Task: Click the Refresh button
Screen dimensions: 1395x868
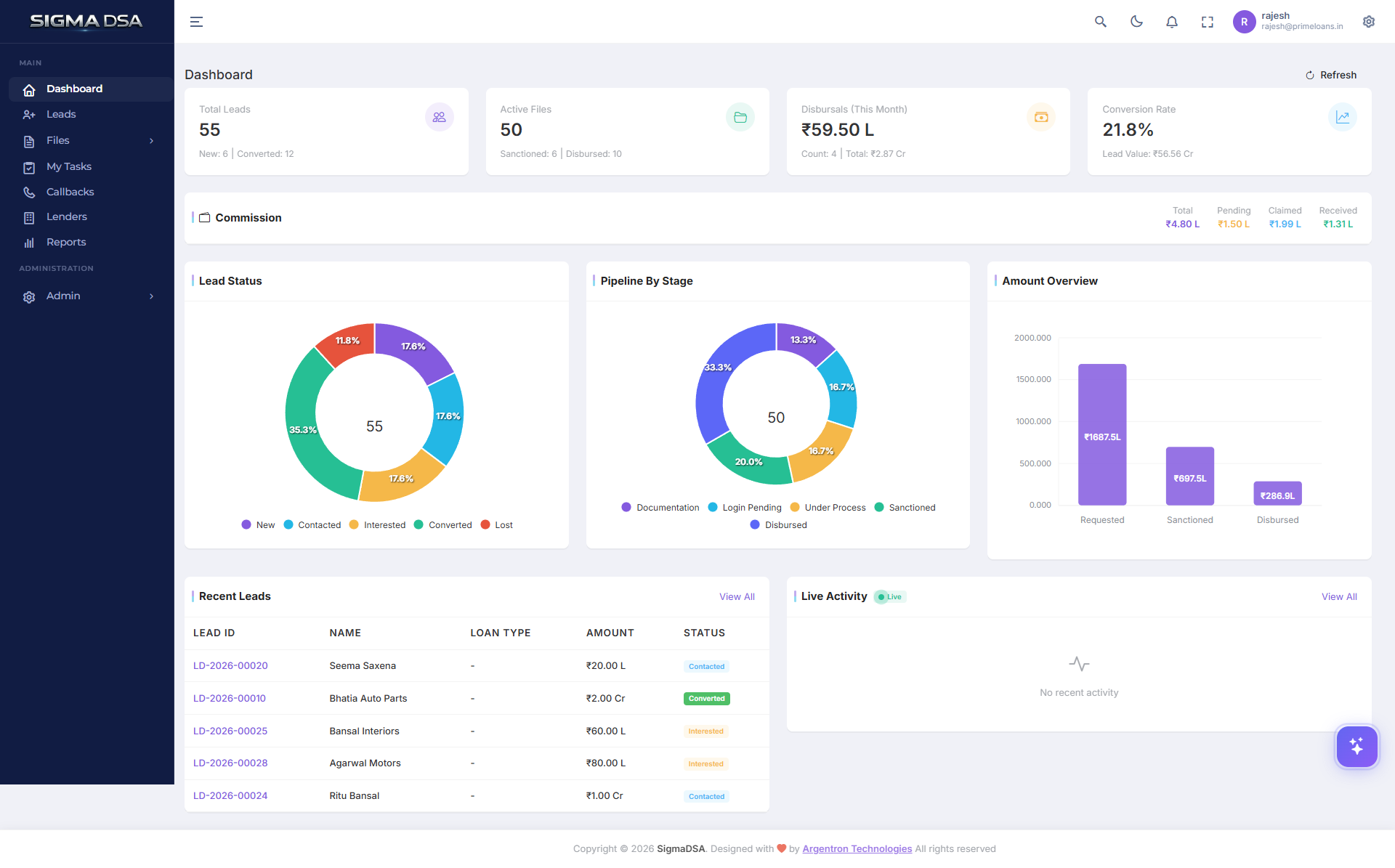Action: pos(1330,75)
